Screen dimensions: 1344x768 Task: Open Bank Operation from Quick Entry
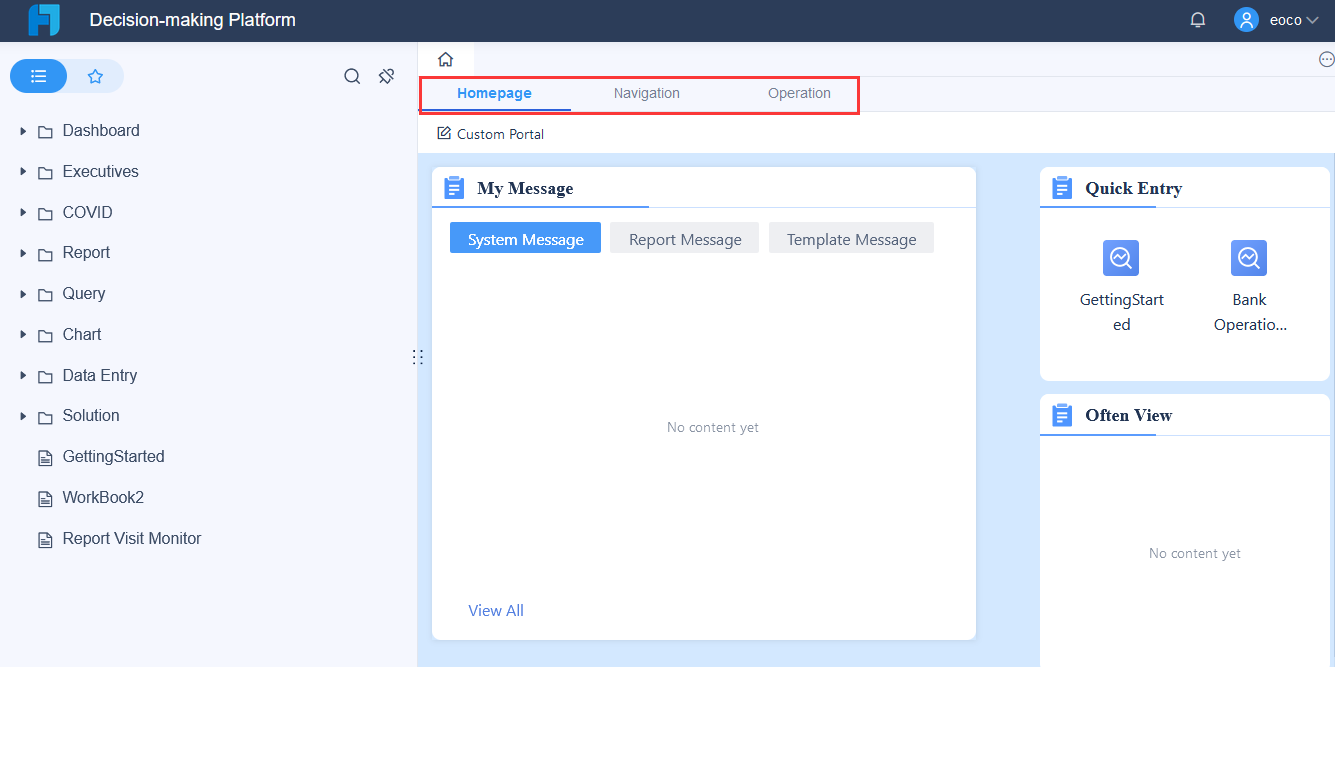coord(1249,258)
